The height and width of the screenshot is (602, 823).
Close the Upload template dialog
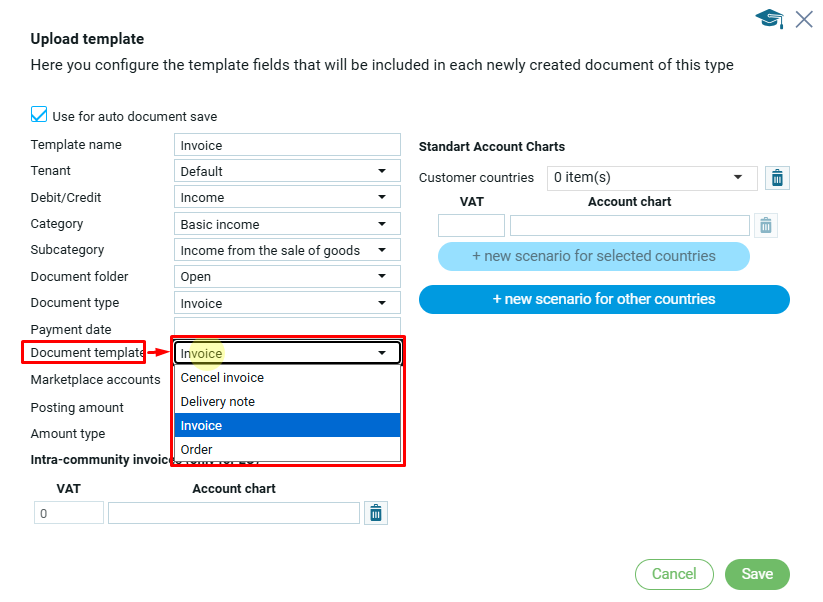tap(803, 19)
